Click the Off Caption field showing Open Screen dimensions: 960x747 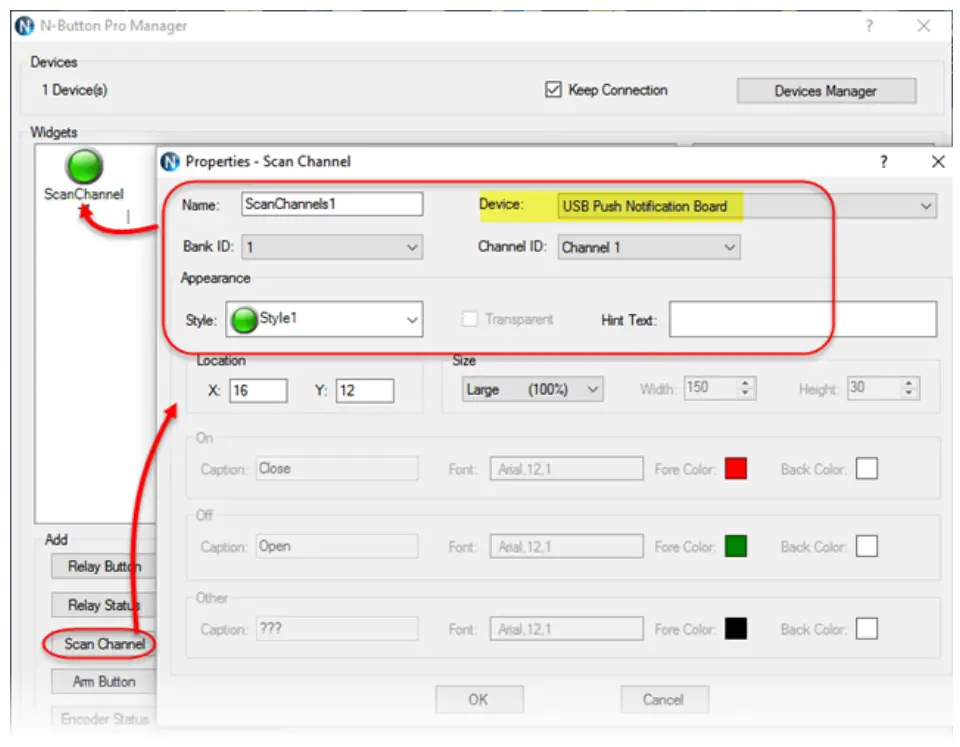pyautogui.click(x=337, y=546)
